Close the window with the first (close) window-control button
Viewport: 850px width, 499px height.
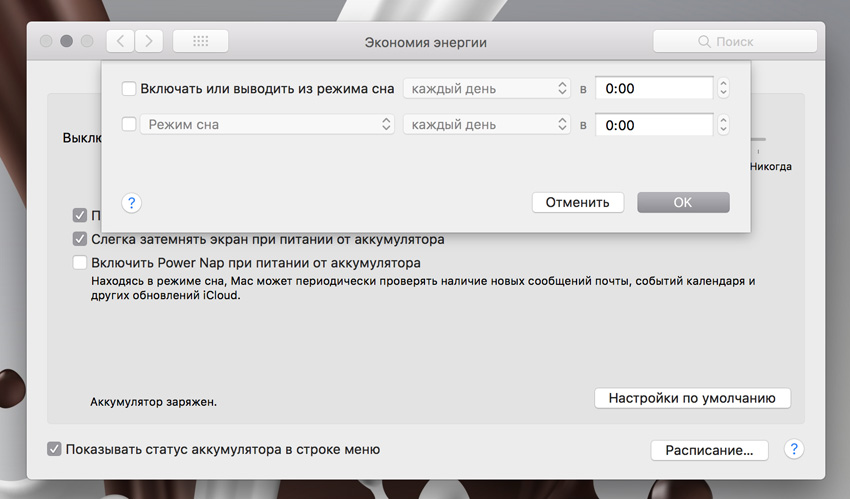tap(46, 41)
